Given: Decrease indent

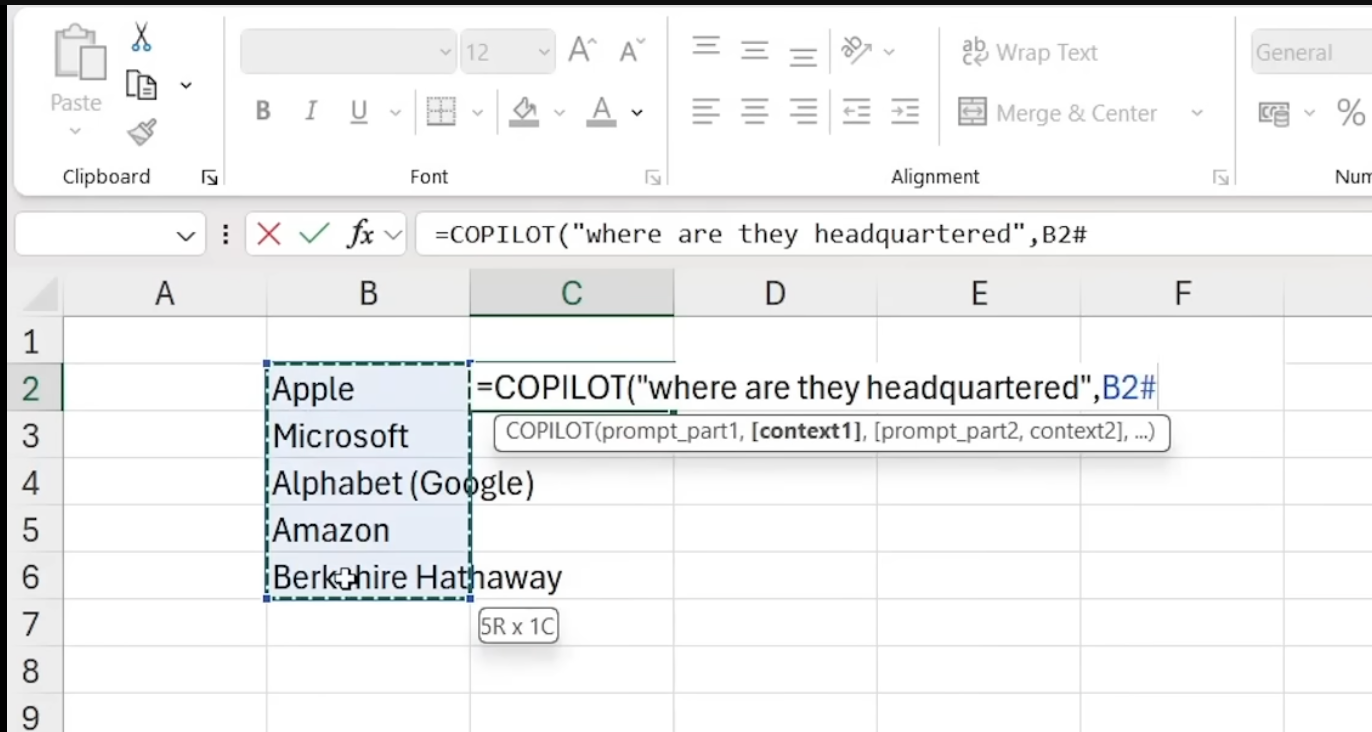Looking at the screenshot, I should coord(856,111).
